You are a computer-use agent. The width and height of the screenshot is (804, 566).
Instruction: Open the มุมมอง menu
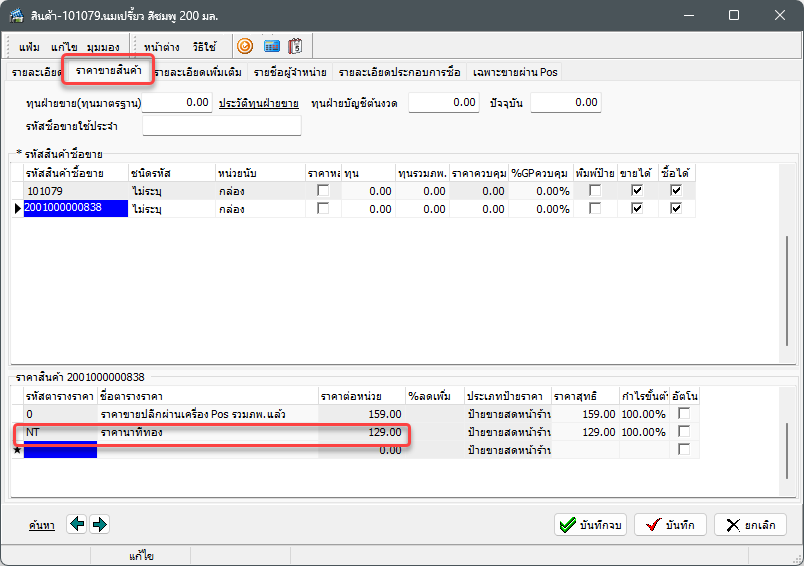point(102,47)
